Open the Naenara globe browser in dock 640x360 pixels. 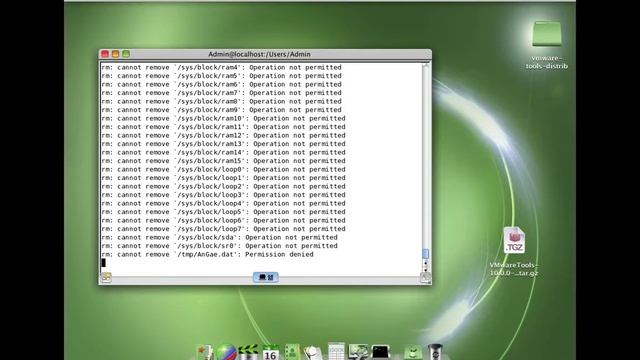pyautogui.click(x=226, y=352)
